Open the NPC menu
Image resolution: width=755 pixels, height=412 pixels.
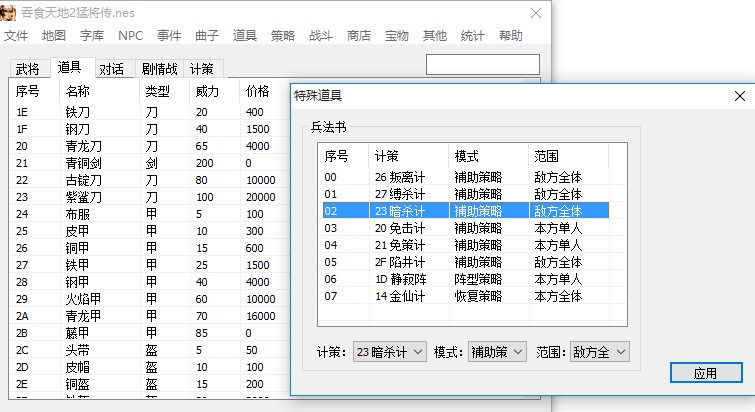130,36
